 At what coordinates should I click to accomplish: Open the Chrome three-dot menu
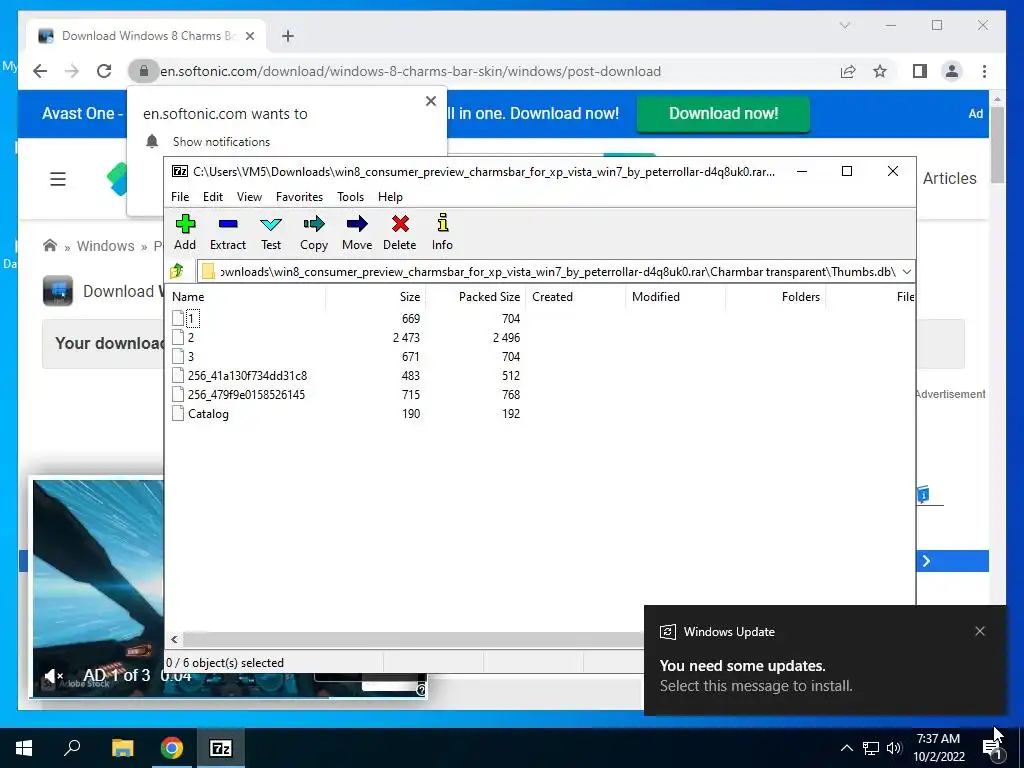point(984,71)
